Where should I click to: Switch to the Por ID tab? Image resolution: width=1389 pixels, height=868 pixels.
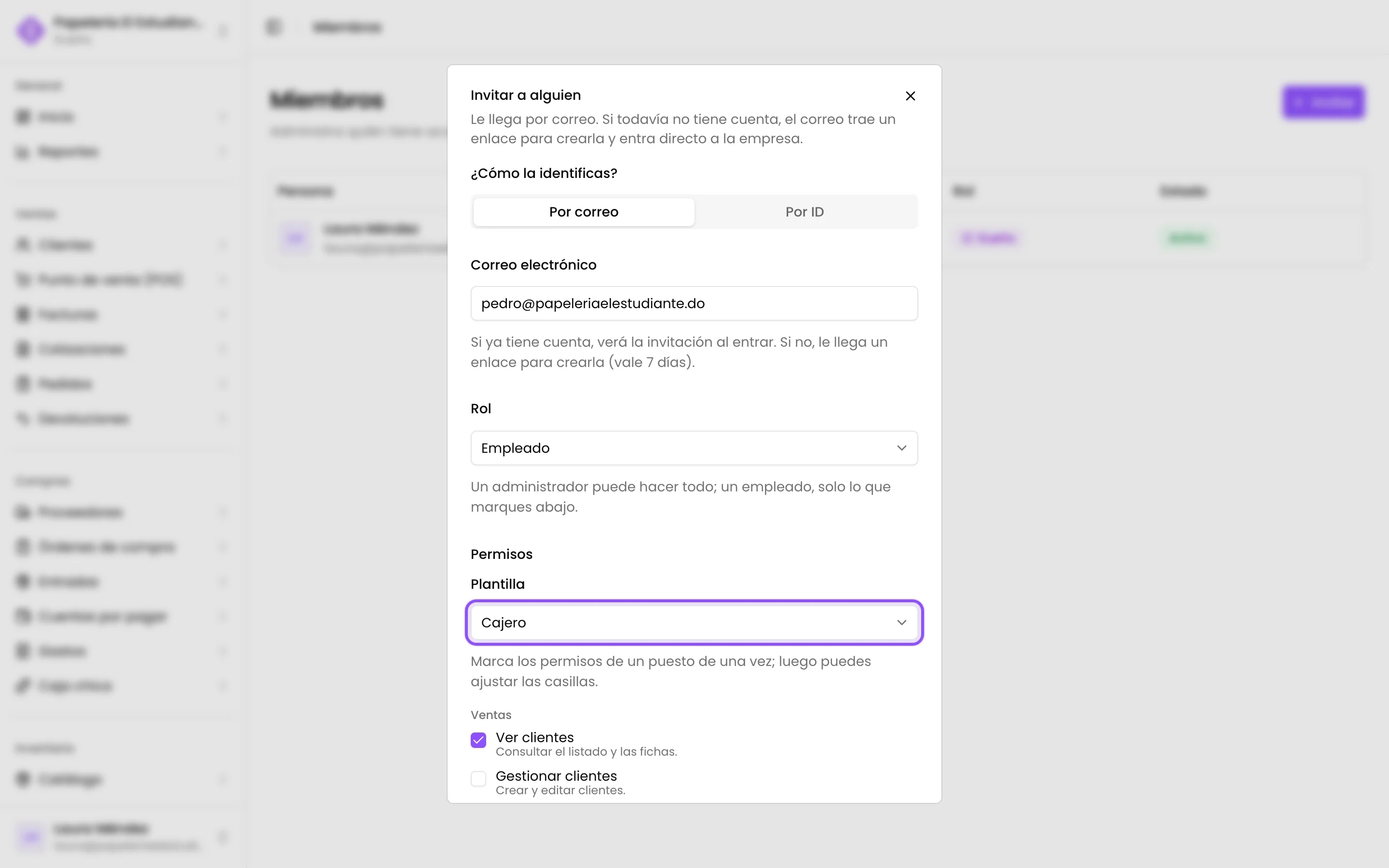coord(804,212)
